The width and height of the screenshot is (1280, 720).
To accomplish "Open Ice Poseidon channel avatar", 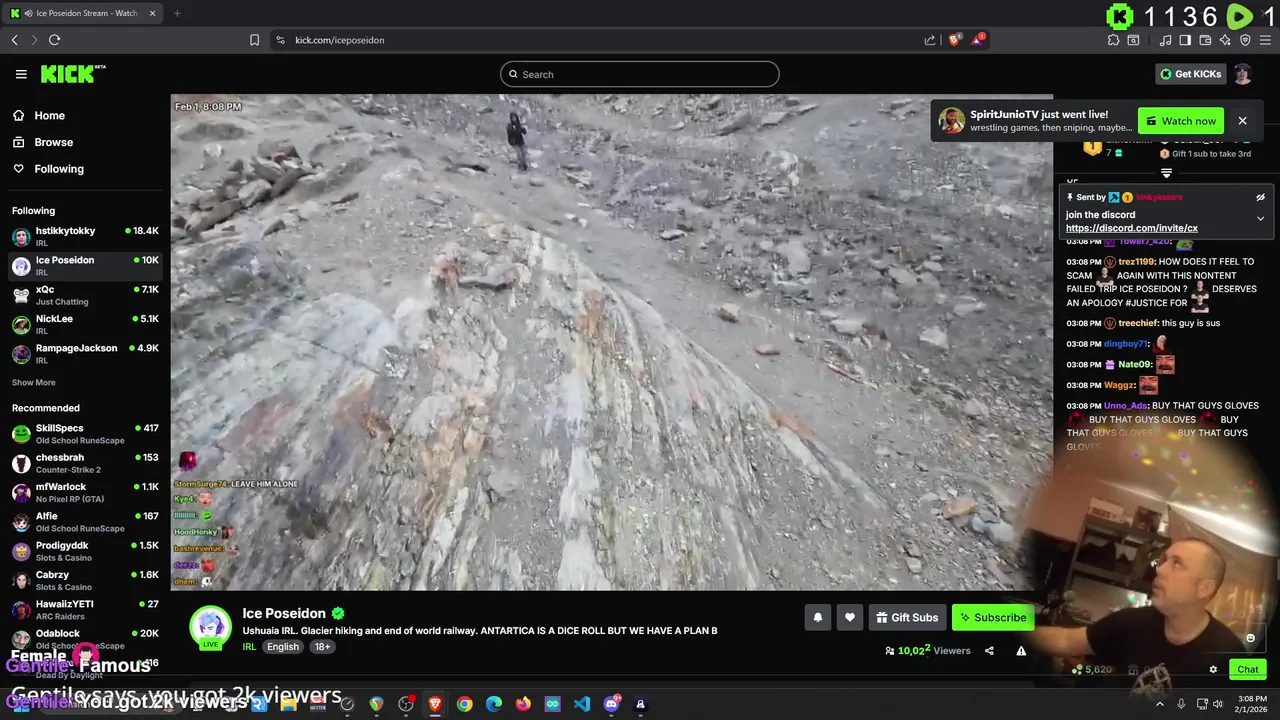I will (x=210, y=627).
